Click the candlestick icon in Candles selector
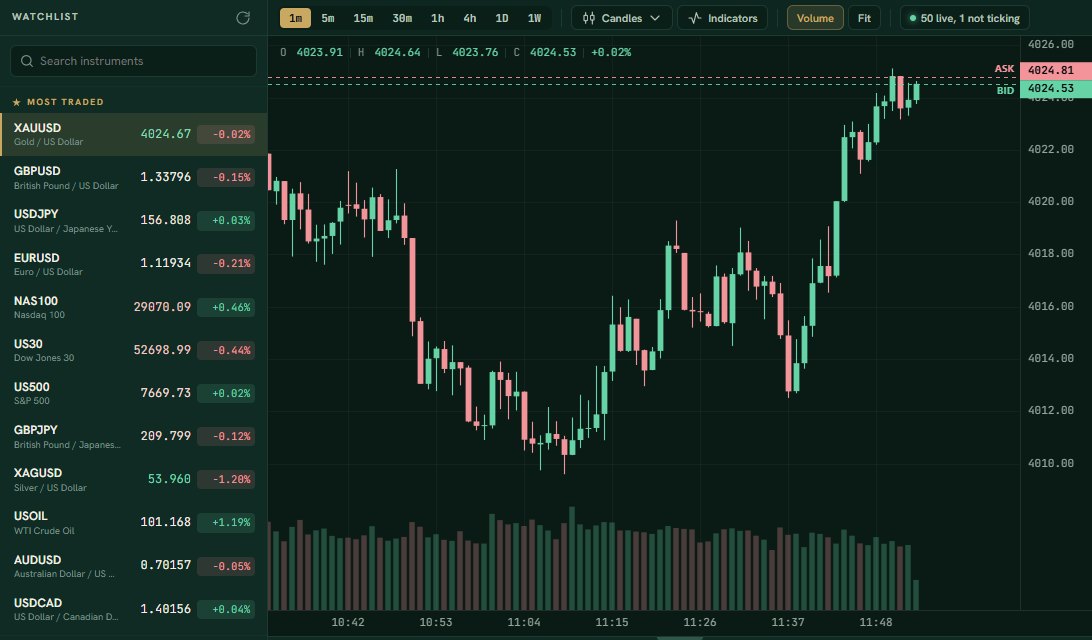 click(x=588, y=18)
